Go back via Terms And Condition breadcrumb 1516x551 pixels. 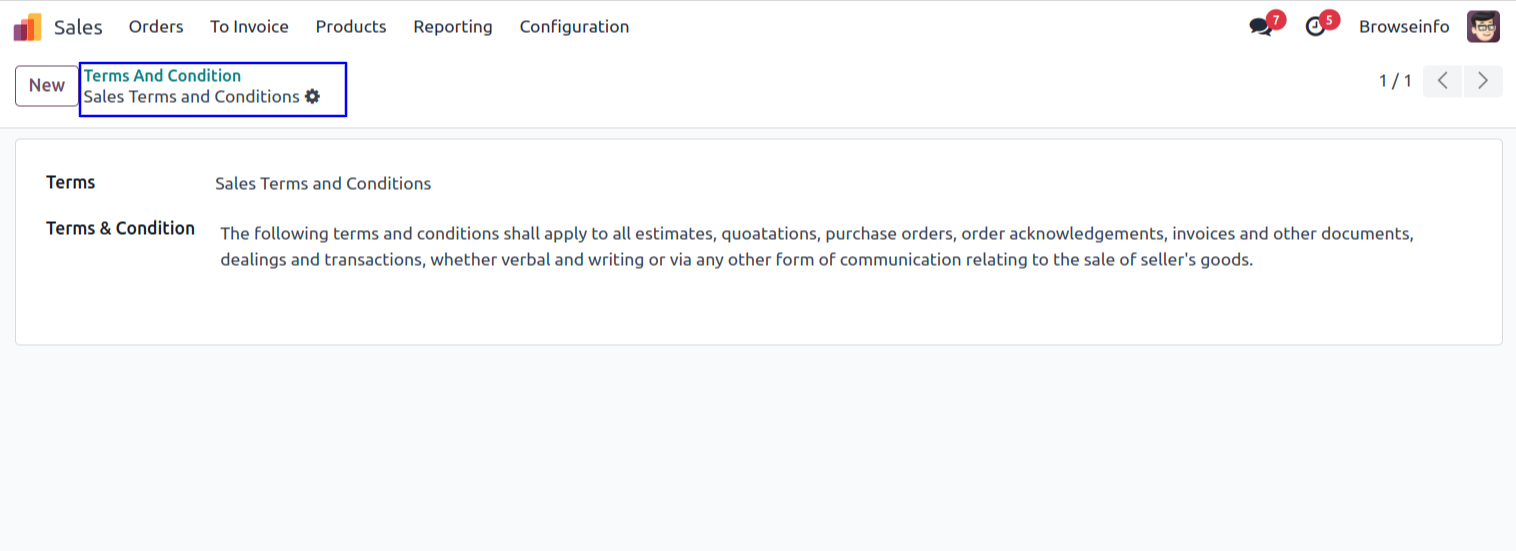pos(162,76)
